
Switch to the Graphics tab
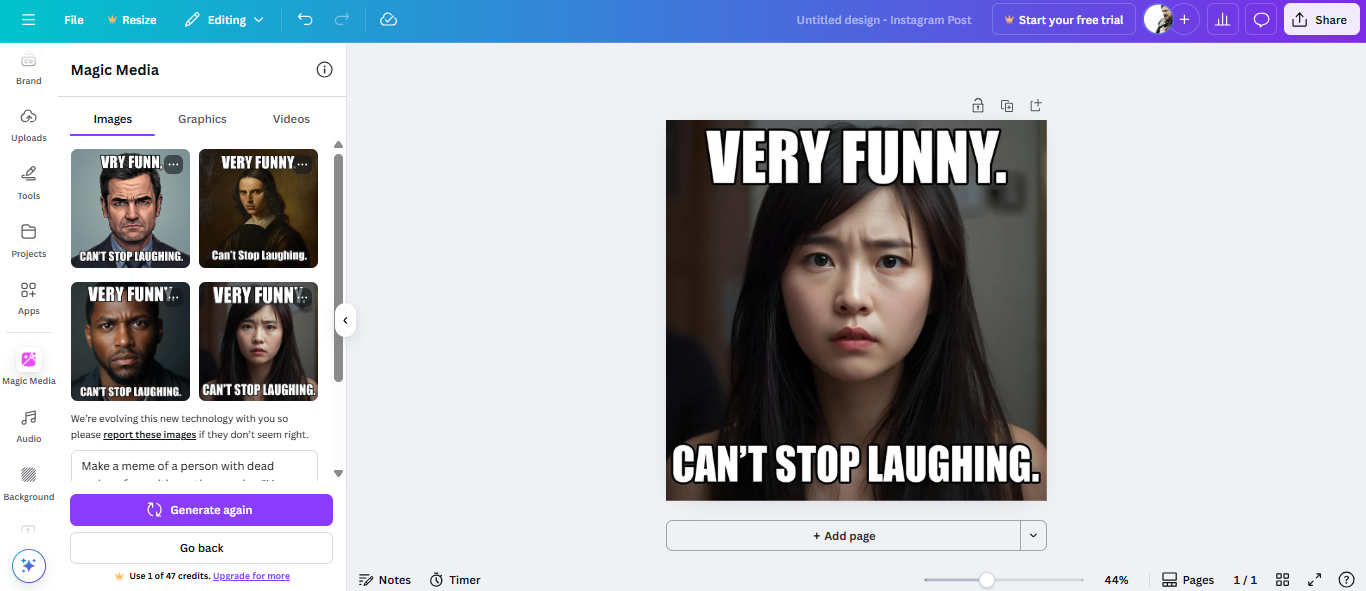202,118
